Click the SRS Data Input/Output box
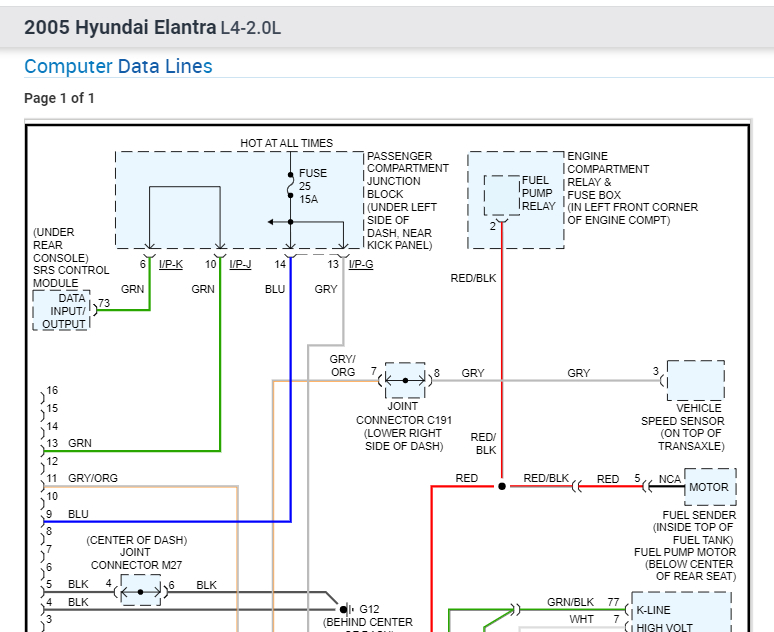The height and width of the screenshot is (632, 774). coord(63,311)
